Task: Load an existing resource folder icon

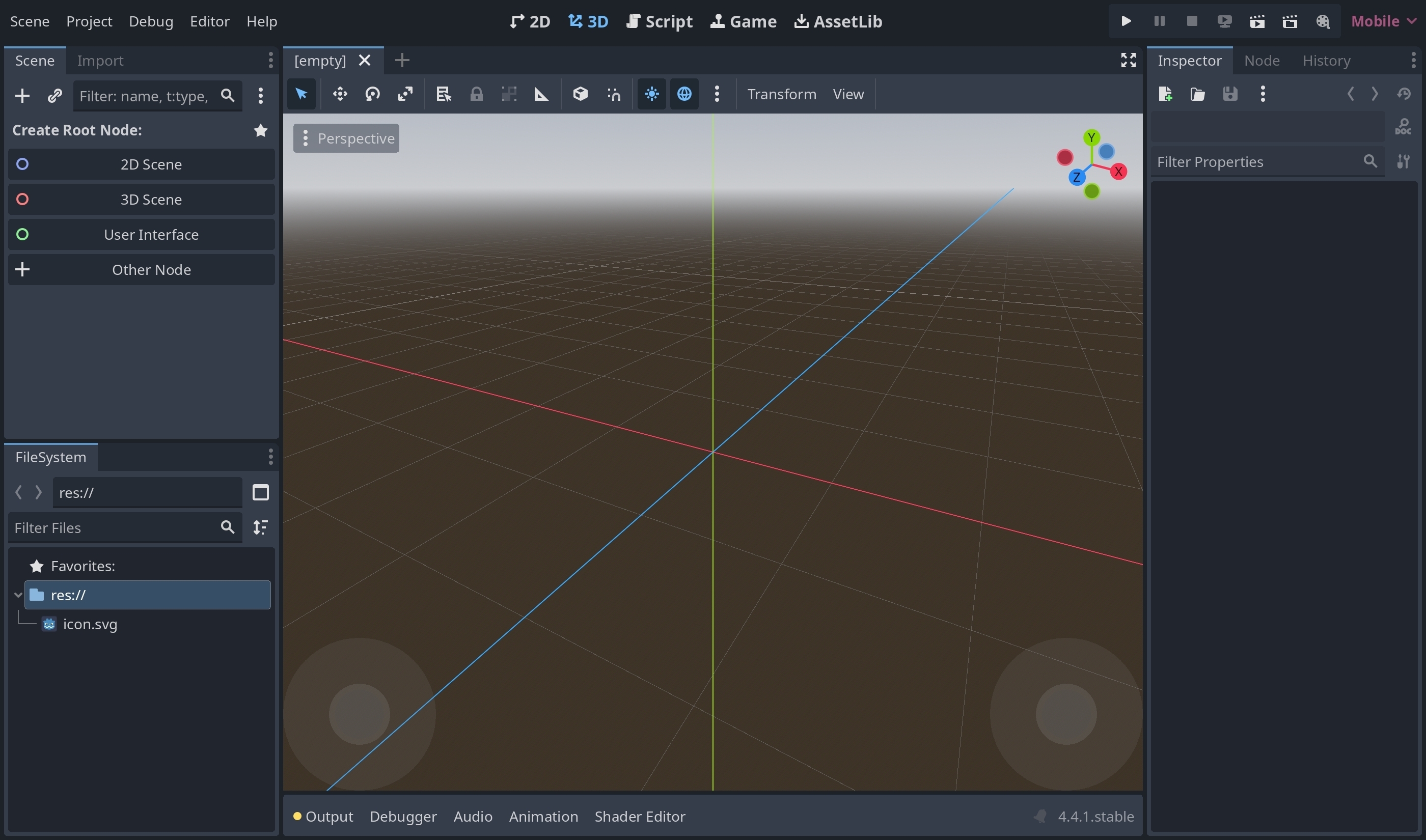Action: [x=1197, y=94]
